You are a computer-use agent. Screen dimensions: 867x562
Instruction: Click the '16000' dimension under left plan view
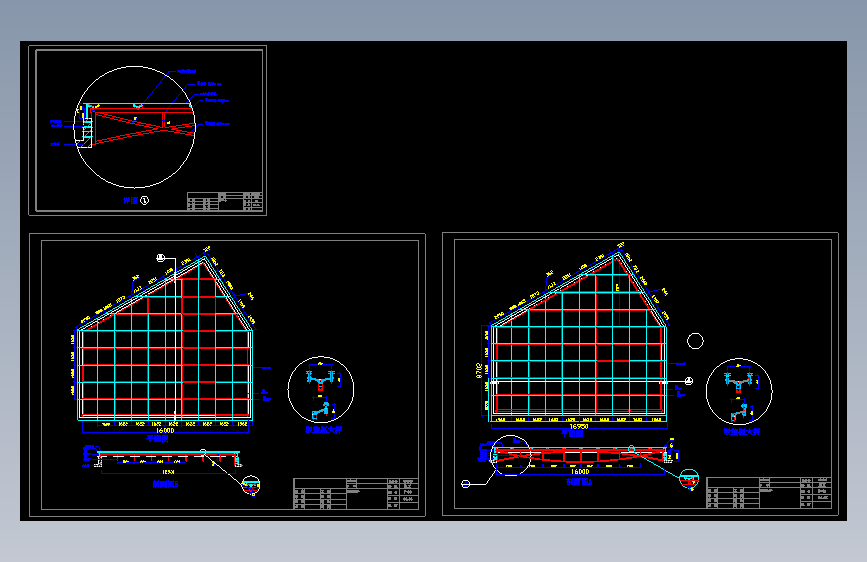click(165, 430)
